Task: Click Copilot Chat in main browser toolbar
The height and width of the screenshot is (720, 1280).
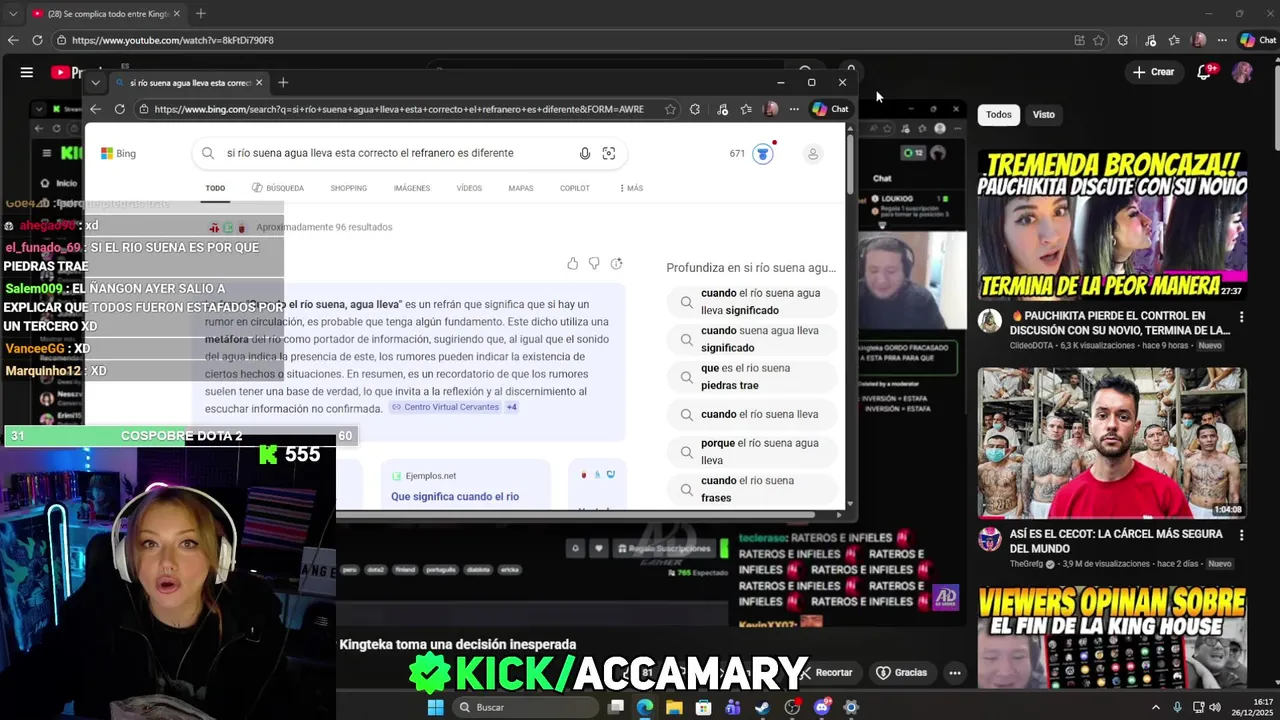Action: pyautogui.click(x=1258, y=40)
